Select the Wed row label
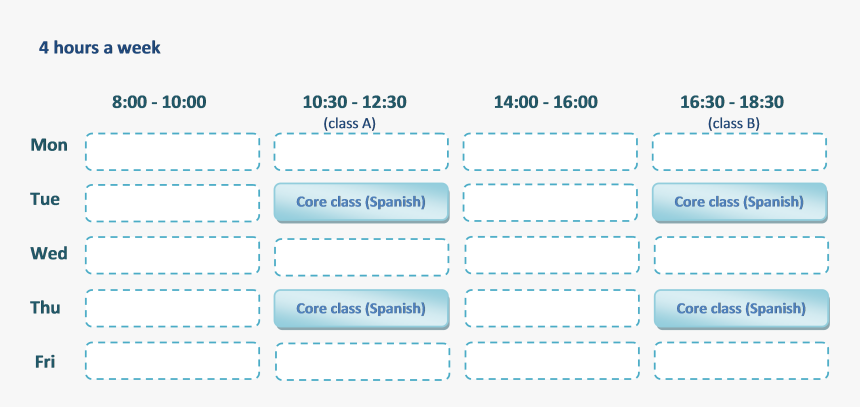This screenshot has width=860, height=407. click(x=49, y=254)
